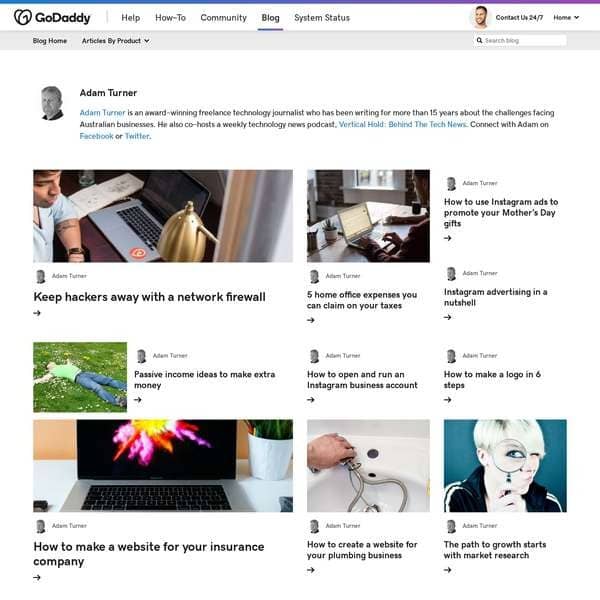This screenshot has width=600, height=600.
Task: Click the arrow under Instagram advertising in a nutshell
Action: click(x=447, y=317)
